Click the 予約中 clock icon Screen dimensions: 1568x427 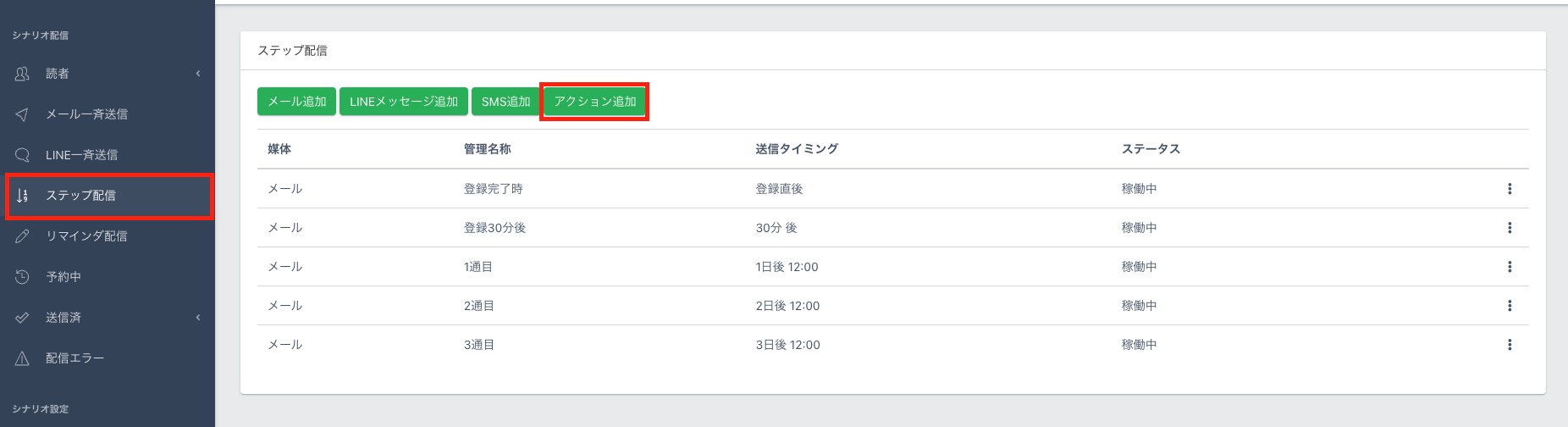coord(23,277)
